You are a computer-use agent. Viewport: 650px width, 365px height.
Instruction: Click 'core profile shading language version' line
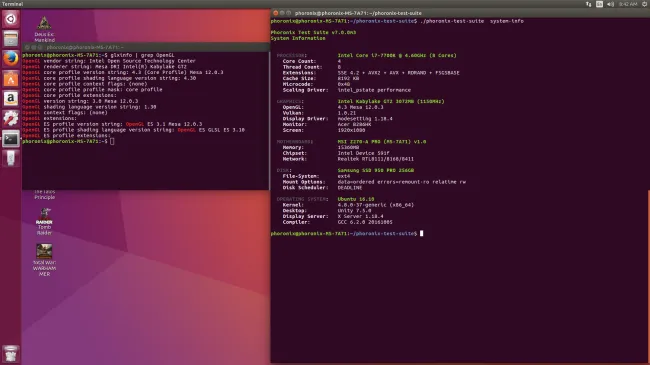pos(109,78)
